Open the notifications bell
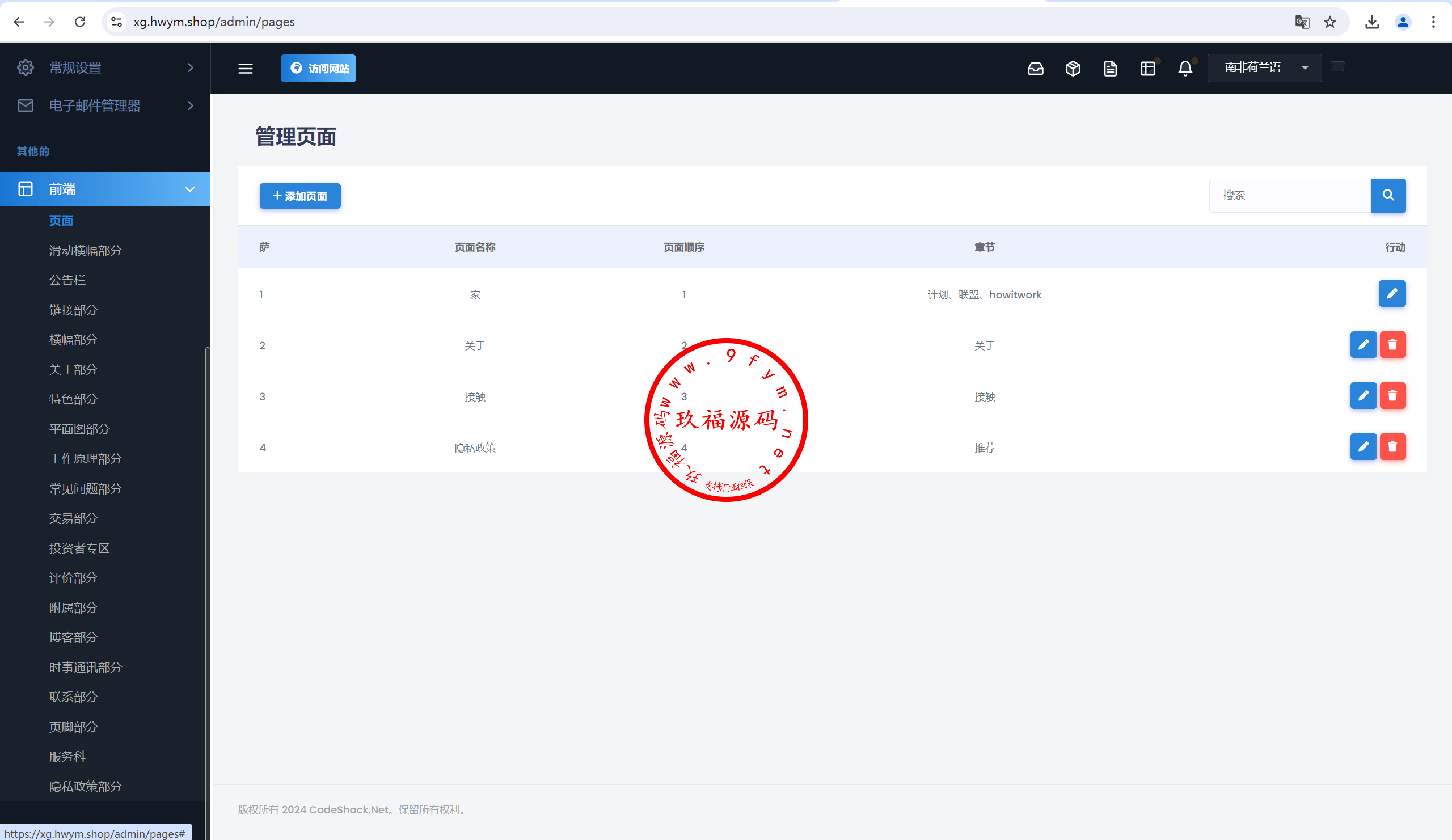 [x=1185, y=69]
